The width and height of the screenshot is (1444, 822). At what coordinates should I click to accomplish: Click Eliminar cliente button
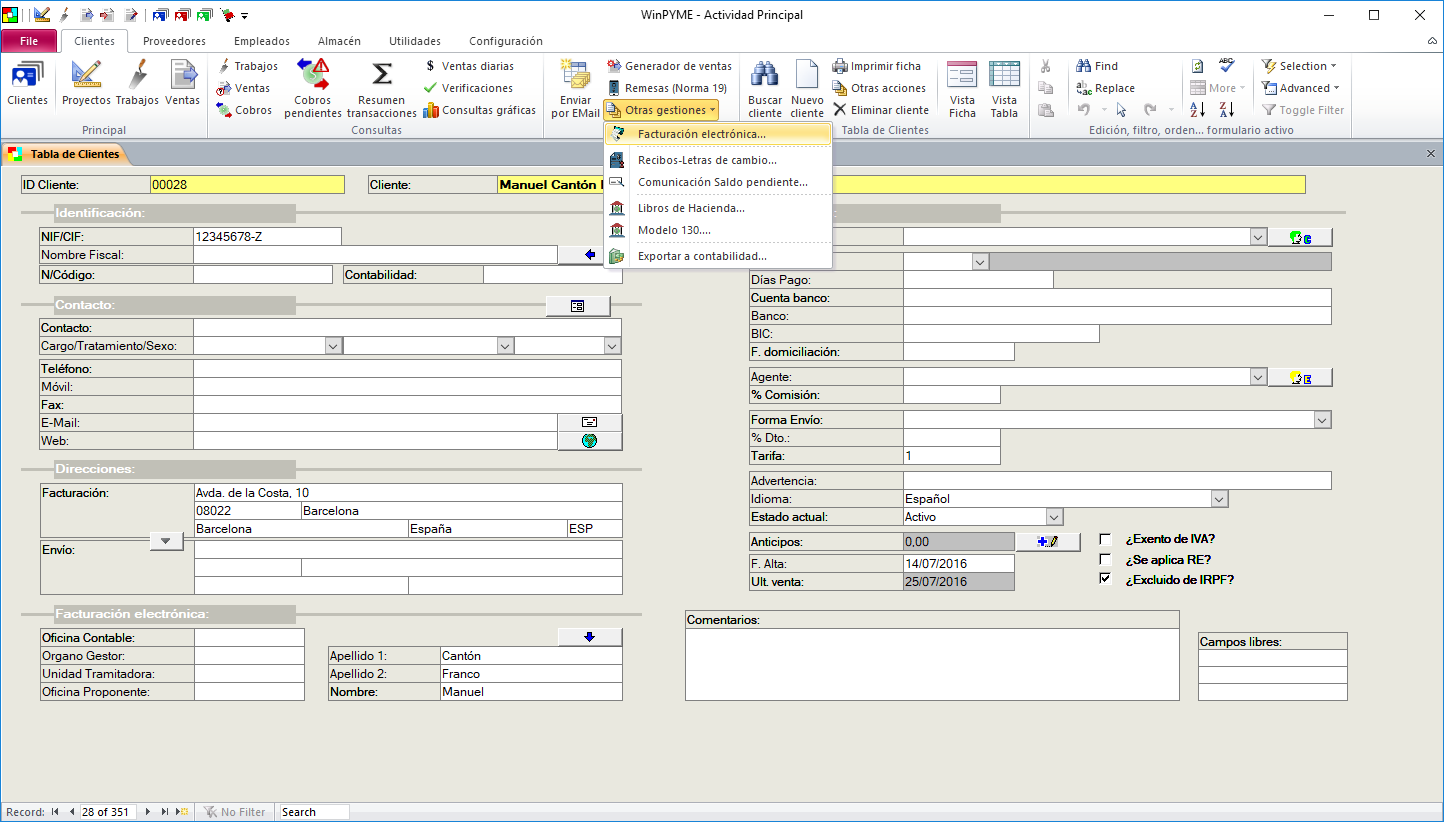[881, 110]
